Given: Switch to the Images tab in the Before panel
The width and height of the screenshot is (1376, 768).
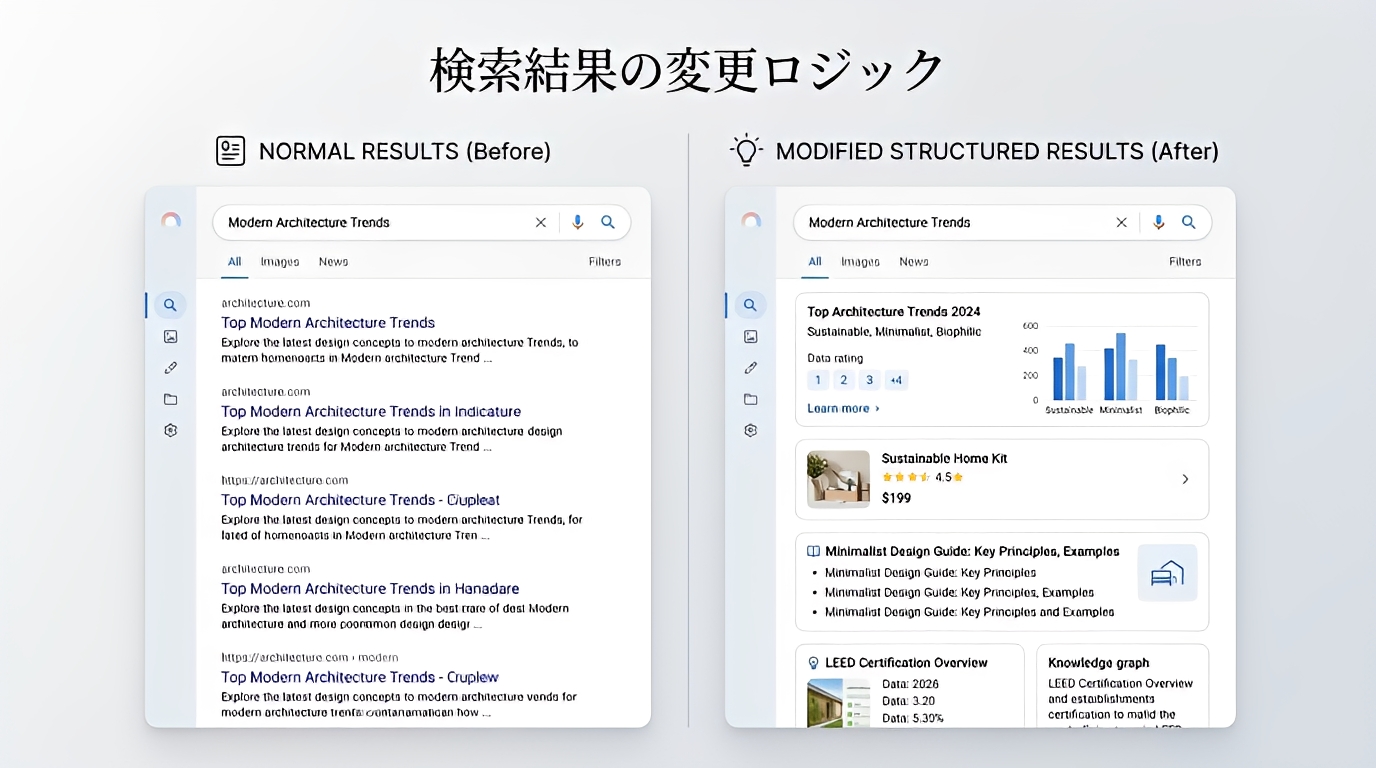Looking at the screenshot, I should click(x=280, y=262).
